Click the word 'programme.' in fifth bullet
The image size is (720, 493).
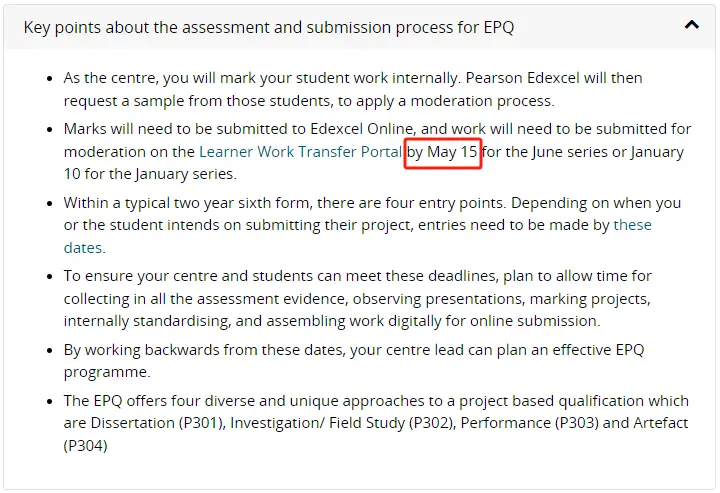pyautogui.click(x=107, y=372)
